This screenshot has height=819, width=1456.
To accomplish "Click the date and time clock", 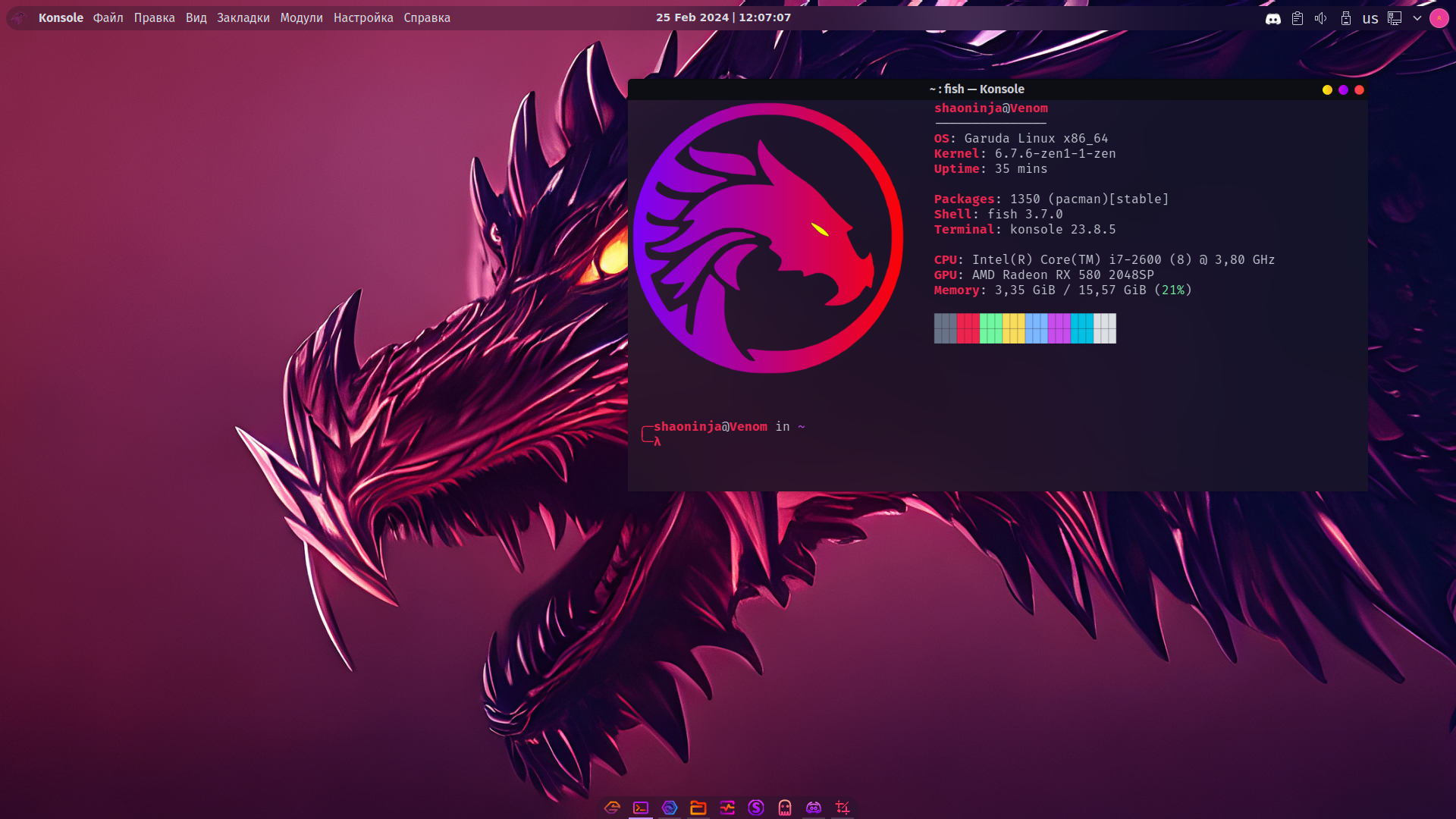I will [x=723, y=17].
